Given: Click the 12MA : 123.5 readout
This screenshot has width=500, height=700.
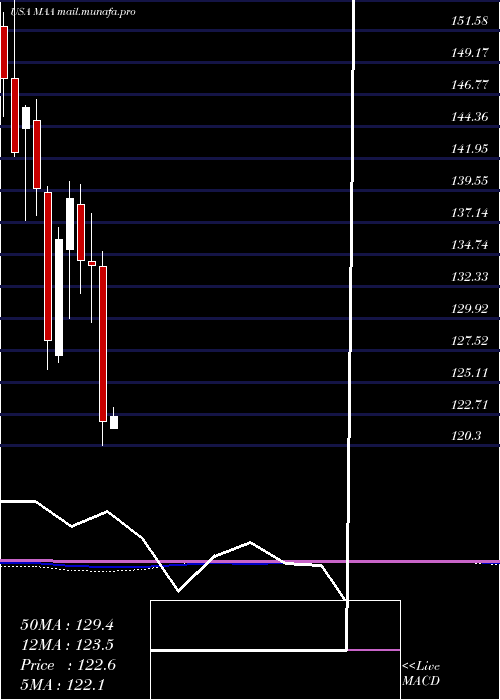Looking at the screenshot, I should [x=67, y=645].
